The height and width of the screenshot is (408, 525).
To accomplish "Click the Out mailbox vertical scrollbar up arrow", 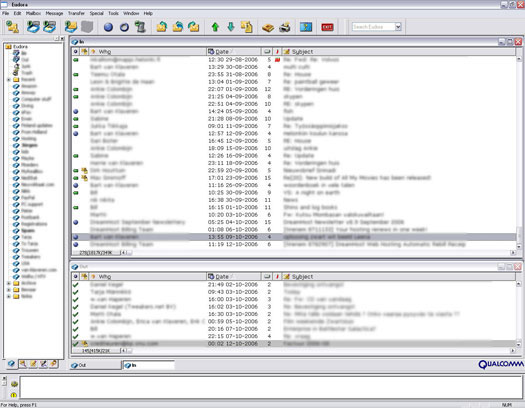I will [x=519, y=284].
